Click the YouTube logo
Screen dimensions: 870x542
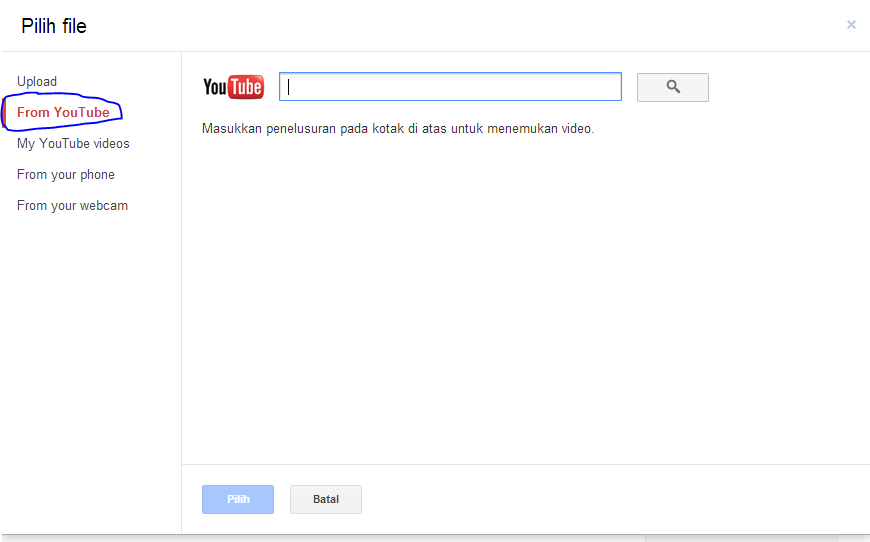(x=233, y=87)
